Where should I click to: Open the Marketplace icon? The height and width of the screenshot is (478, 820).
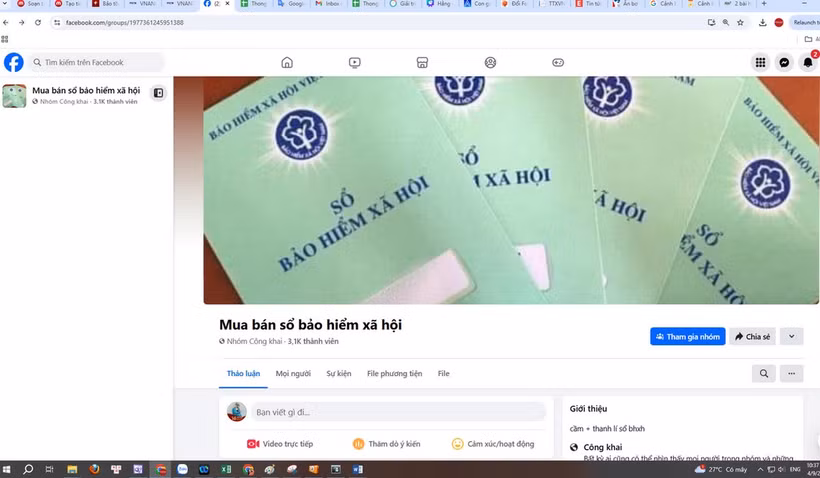[422, 63]
